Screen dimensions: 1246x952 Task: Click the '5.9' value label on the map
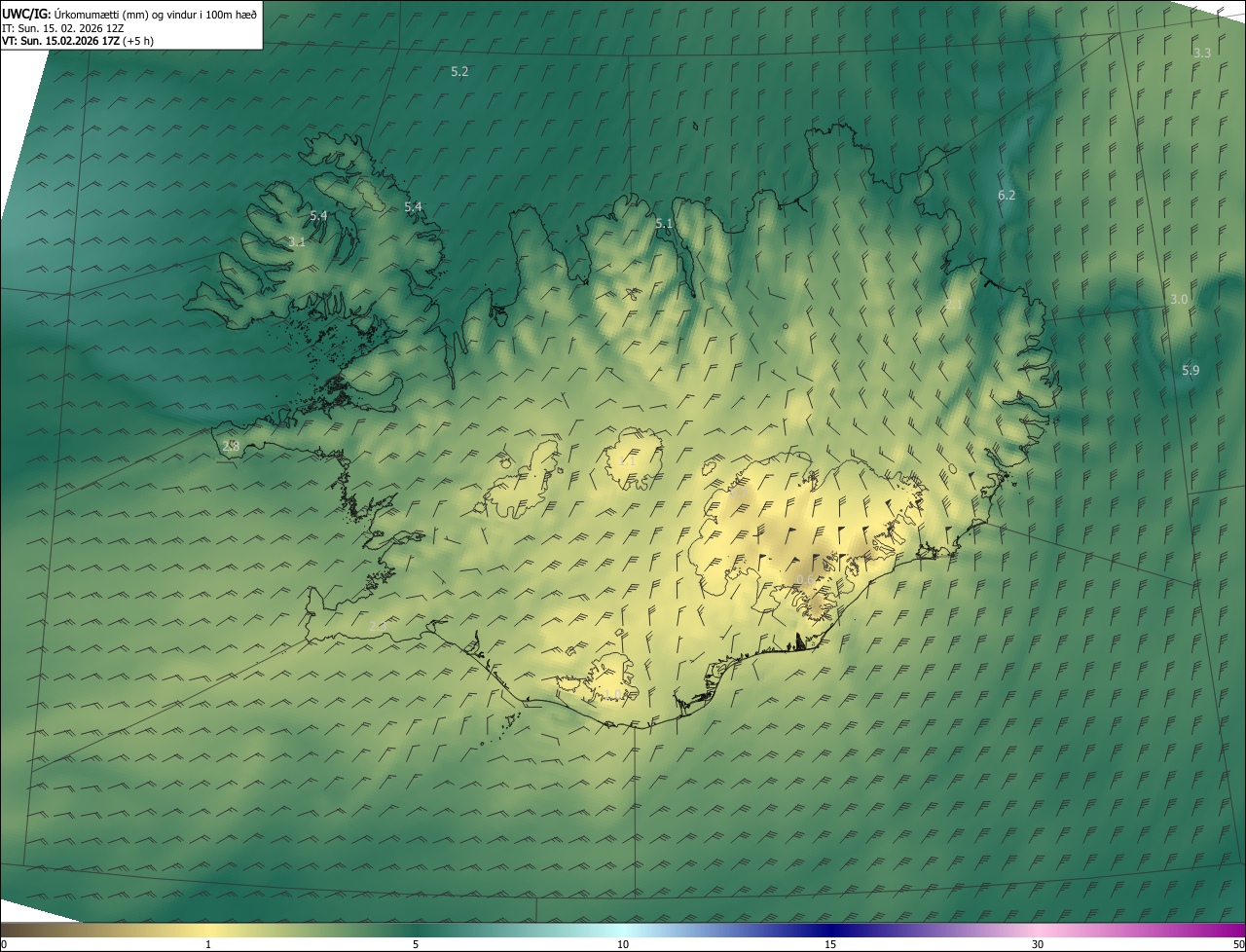(x=1191, y=370)
